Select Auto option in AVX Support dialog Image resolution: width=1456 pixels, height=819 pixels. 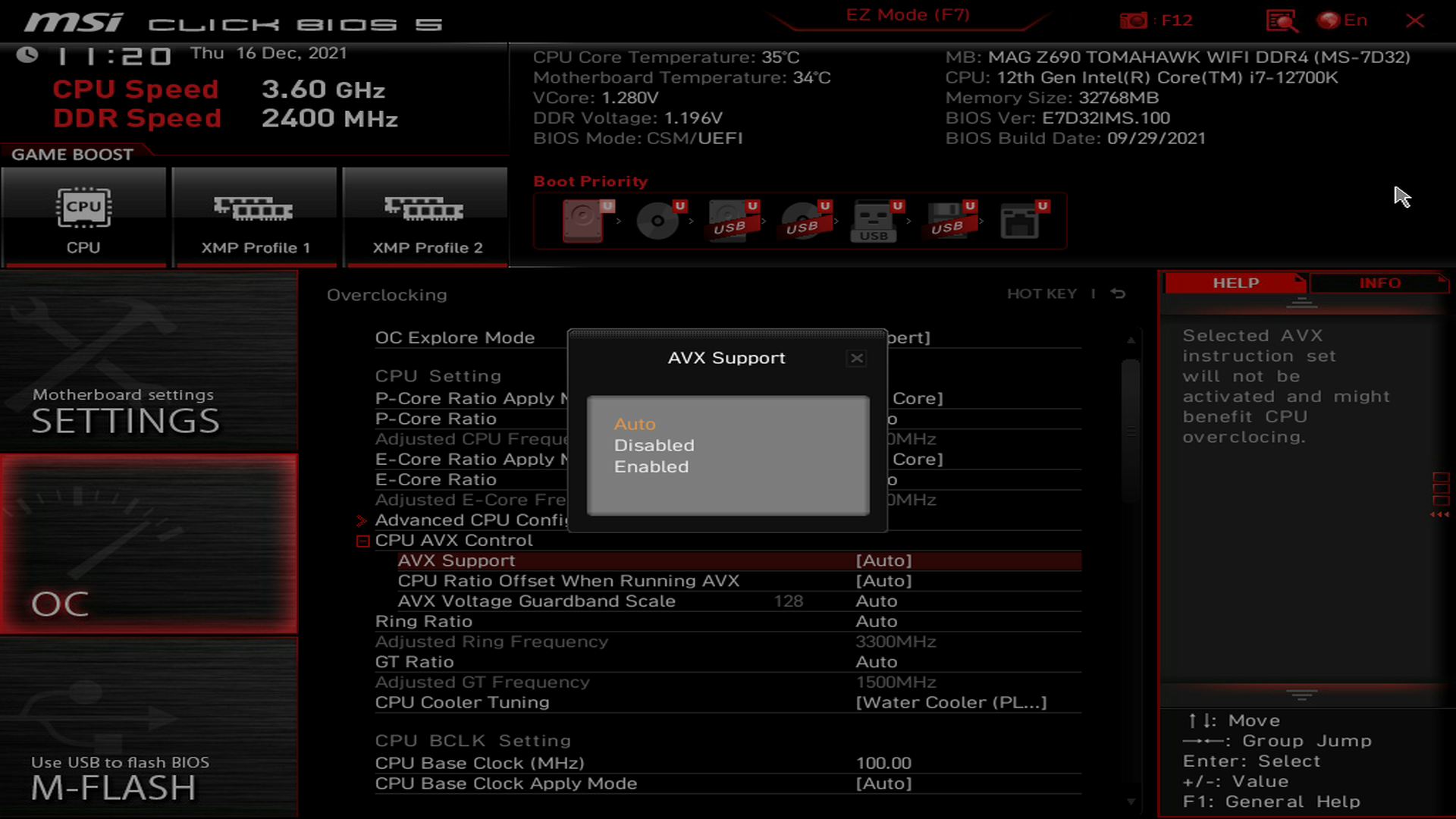(x=633, y=423)
